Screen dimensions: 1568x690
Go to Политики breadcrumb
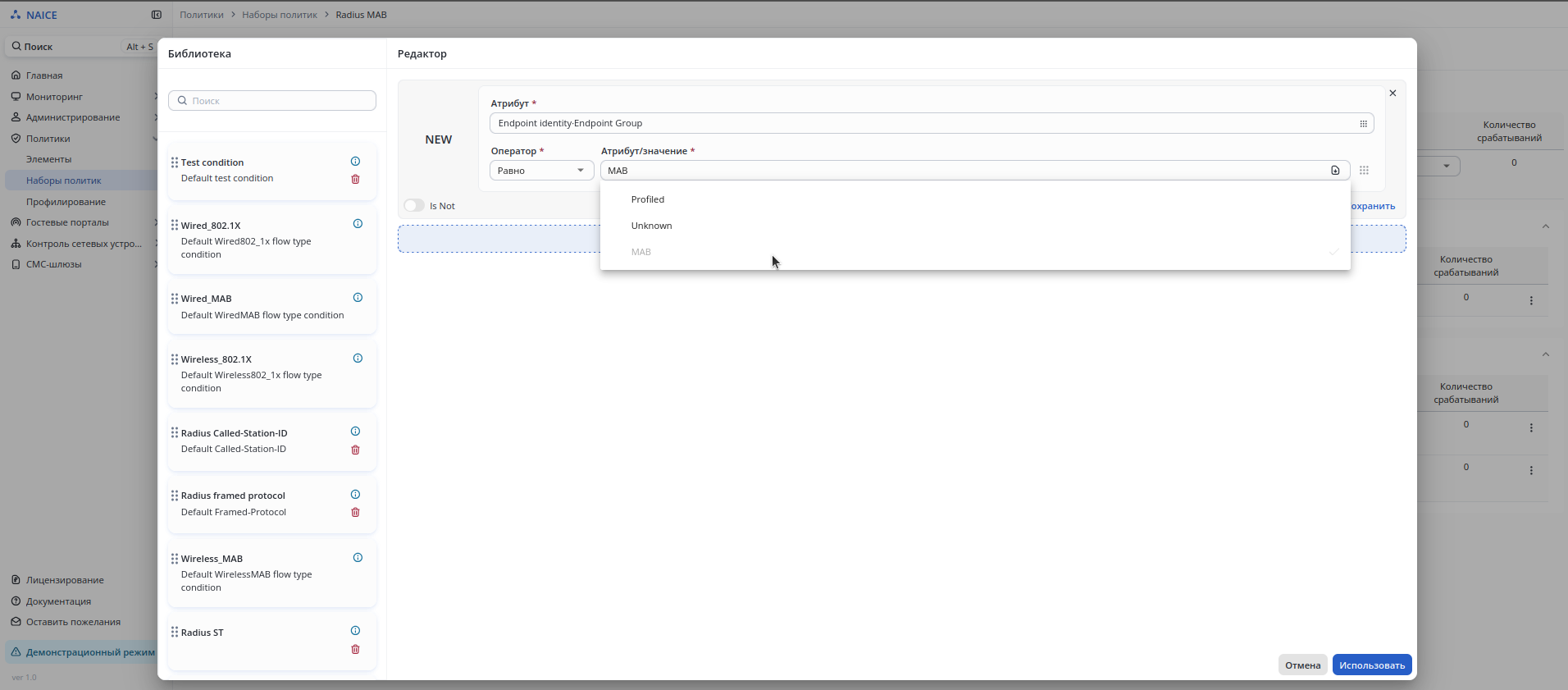pyautogui.click(x=202, y=15)
